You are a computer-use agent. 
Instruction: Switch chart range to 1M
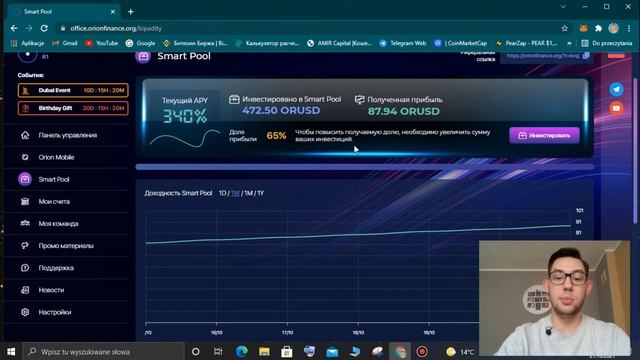tap(249, 193)
